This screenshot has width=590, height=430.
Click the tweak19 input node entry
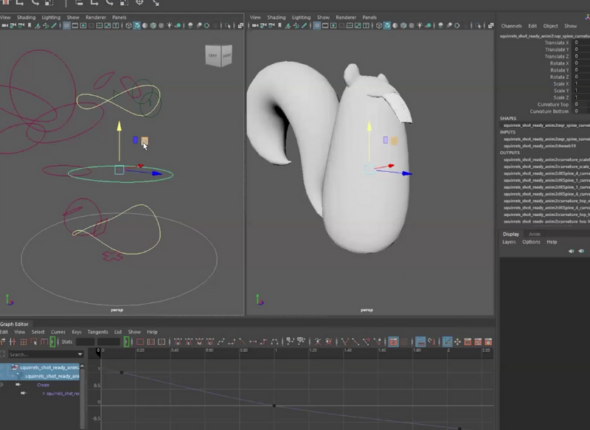[x=540, y=146]
